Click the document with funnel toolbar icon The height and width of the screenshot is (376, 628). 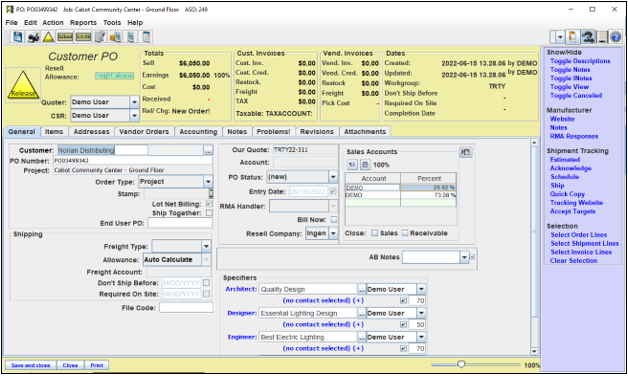(x=100, y=37)
